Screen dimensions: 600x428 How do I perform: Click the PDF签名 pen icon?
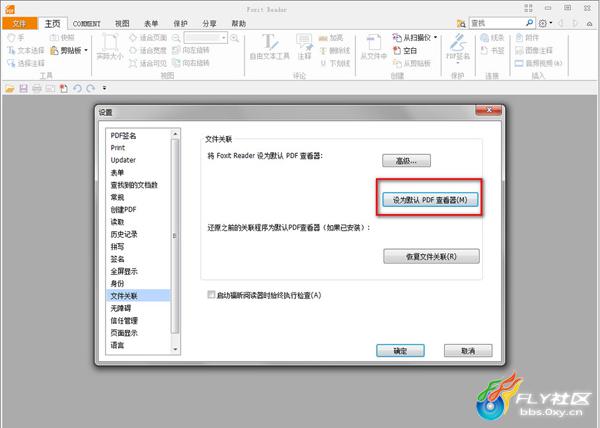pos(458,43)
